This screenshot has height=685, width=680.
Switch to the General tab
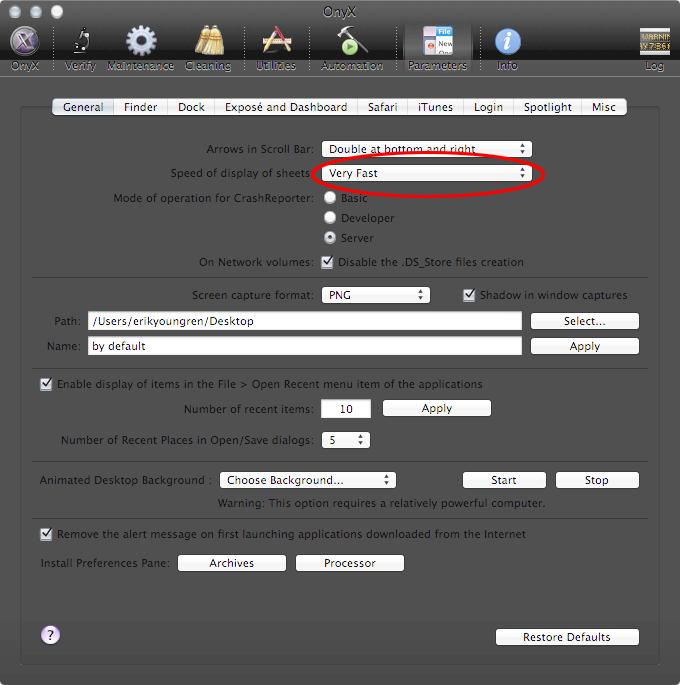pyautogui.click(x=83, y=107)
